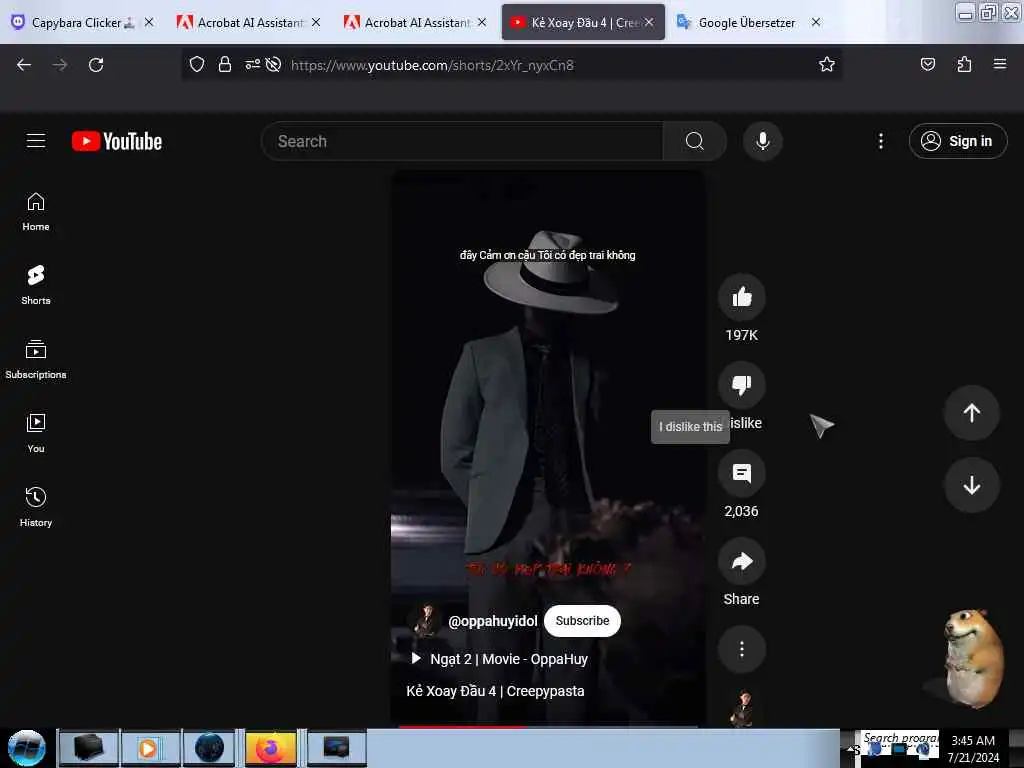Open the browser extensions puzzle icon
The image size is (1024, 768).
964,64
